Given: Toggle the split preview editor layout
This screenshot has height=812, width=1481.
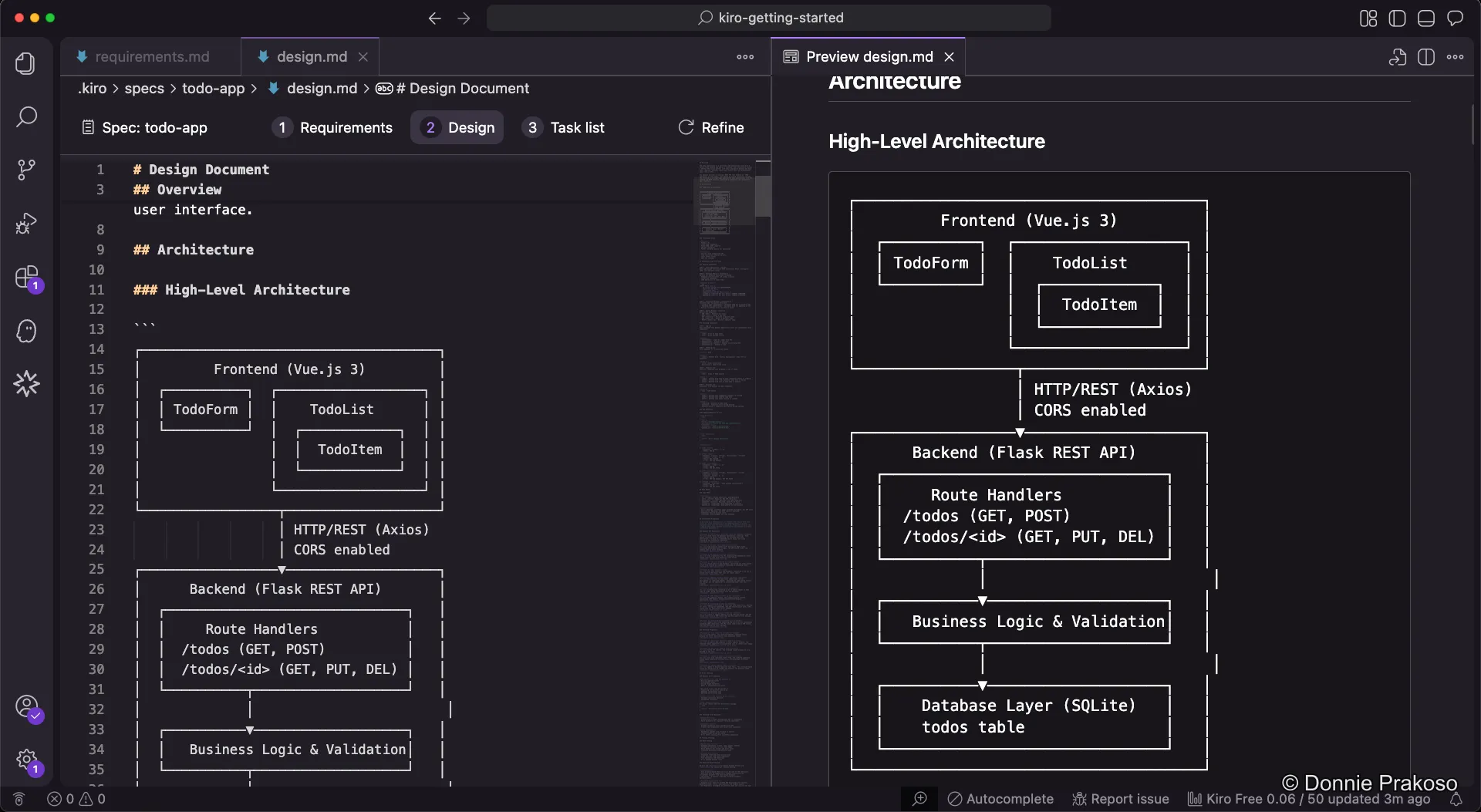Looking at the screenshot, I should tap(1426, 57).
